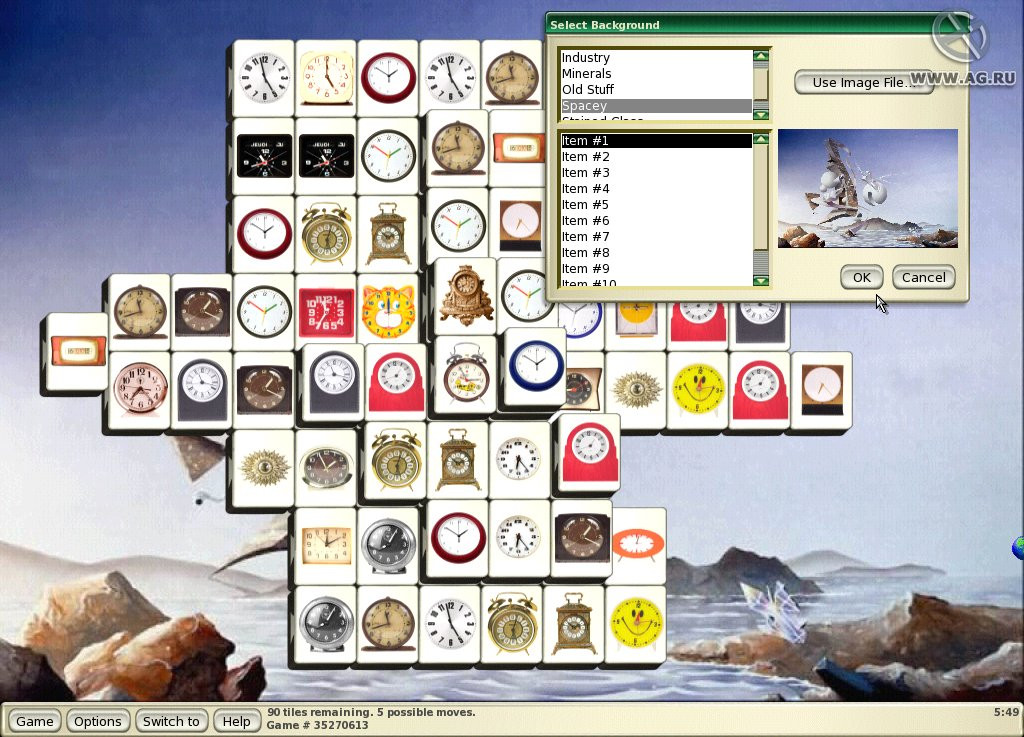Select the Spacey category row
The width and height of the screenshot is (1024, 737).
tap(656, 105)
